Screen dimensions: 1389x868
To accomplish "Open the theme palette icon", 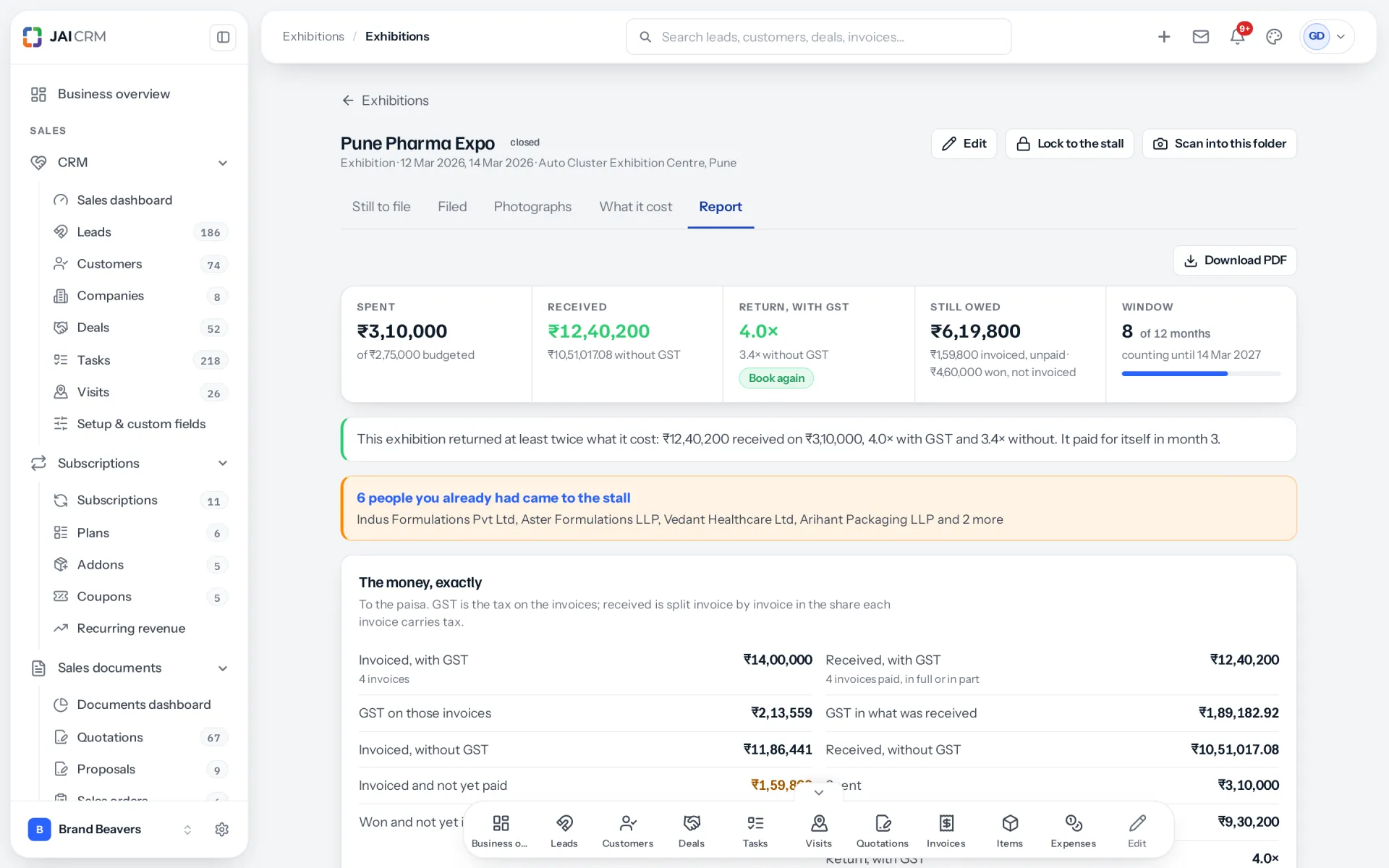I will 1274,37.
